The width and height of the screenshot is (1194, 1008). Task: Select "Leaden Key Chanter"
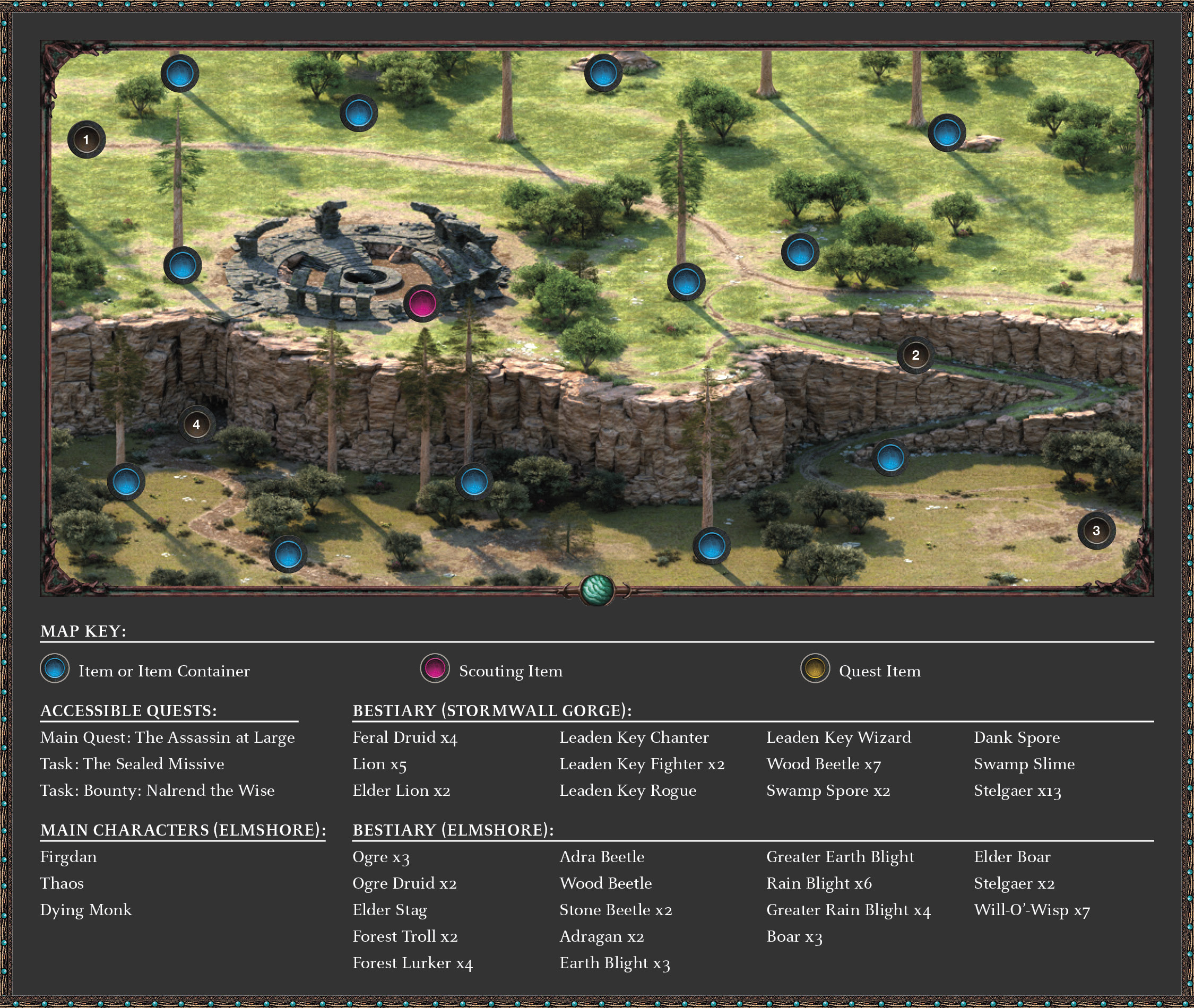point(634,737)
